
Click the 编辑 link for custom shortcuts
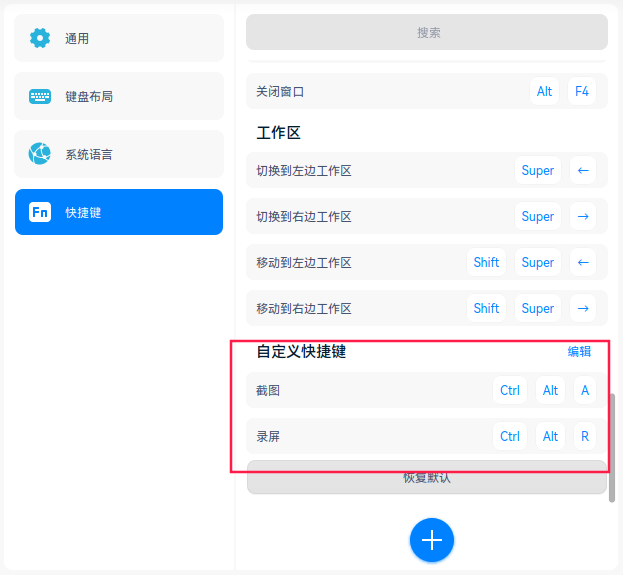tap(579, 351)
